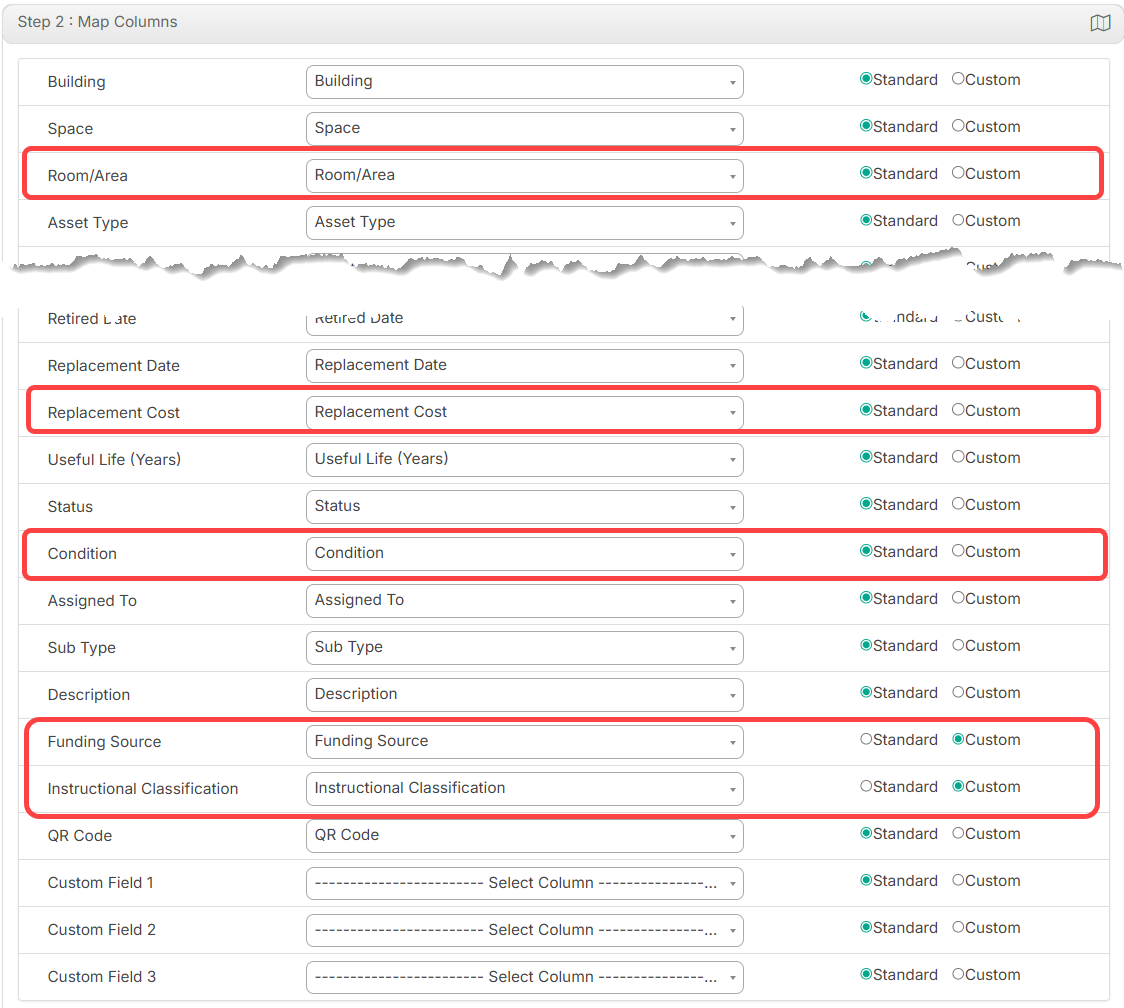
Task: Select Custom radio for Space row
Action: coord(958,125)
